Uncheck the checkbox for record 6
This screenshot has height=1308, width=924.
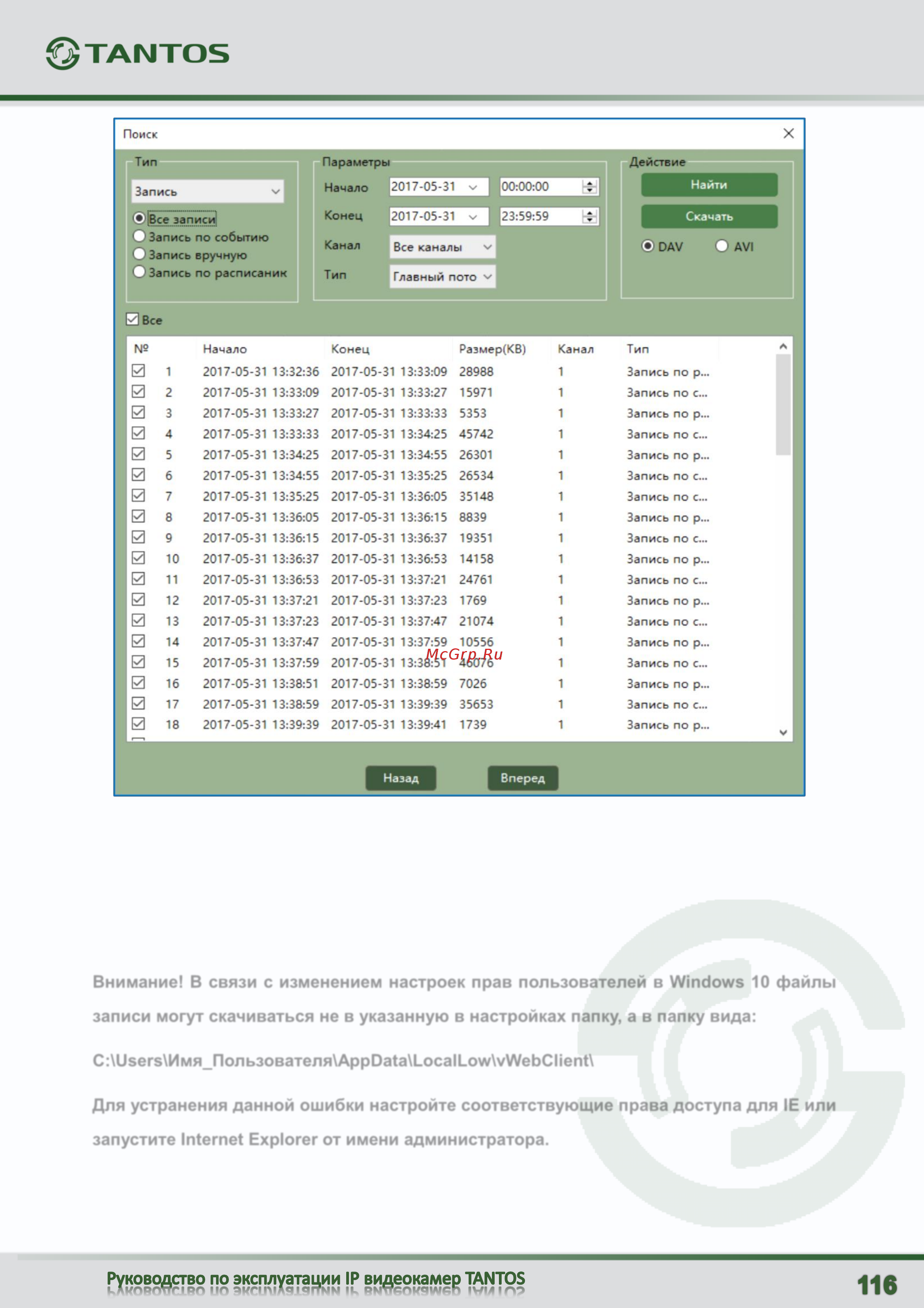pyautogui.click(x=138, y=475)
